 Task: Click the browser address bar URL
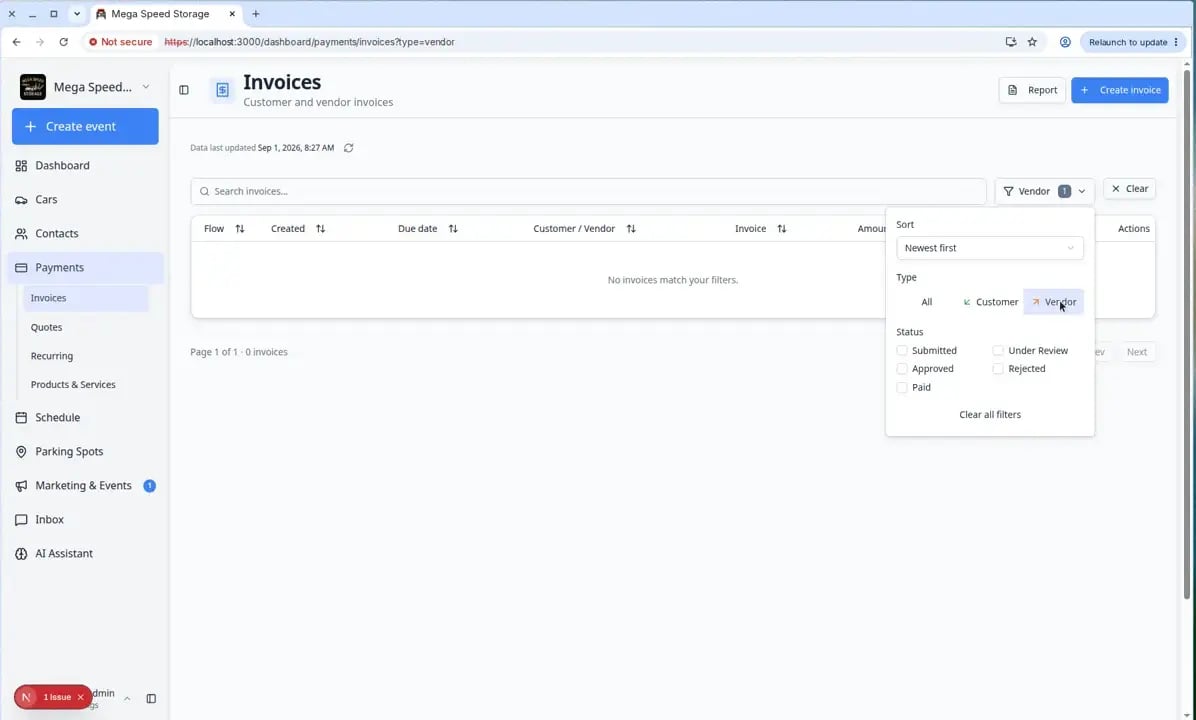pyautogui.click(x=310, y=42)
